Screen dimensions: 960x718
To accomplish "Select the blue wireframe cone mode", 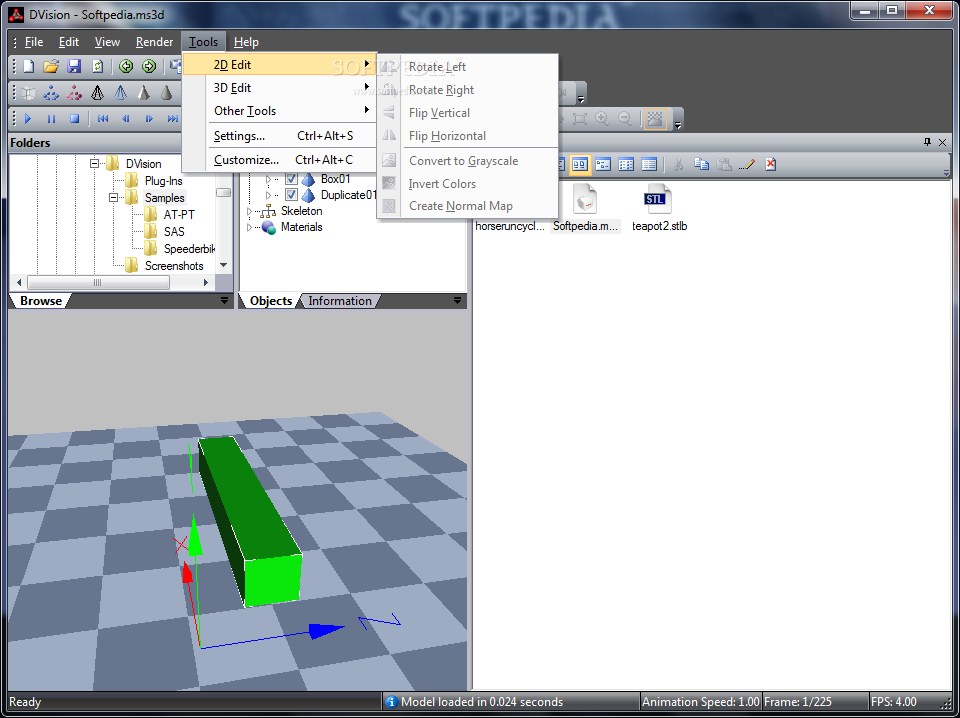I will [x=121, y=93].
